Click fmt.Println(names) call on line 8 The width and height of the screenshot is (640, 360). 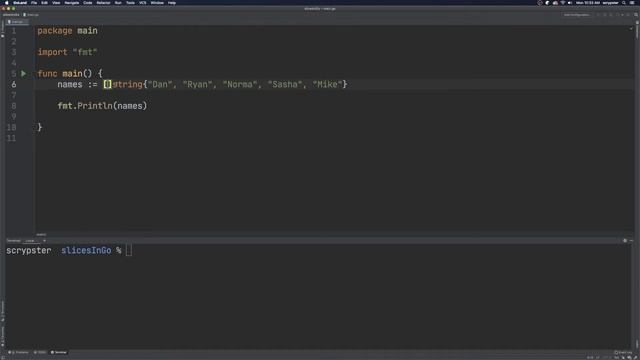click(x=102, y=106)
